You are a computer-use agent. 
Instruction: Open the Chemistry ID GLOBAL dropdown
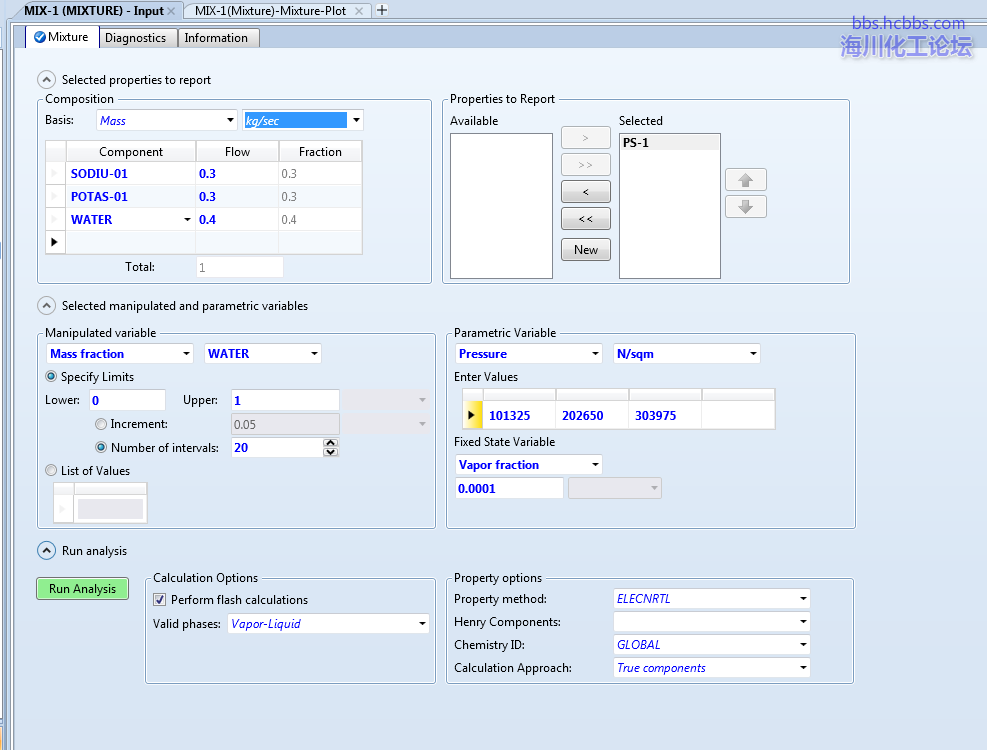803,645
